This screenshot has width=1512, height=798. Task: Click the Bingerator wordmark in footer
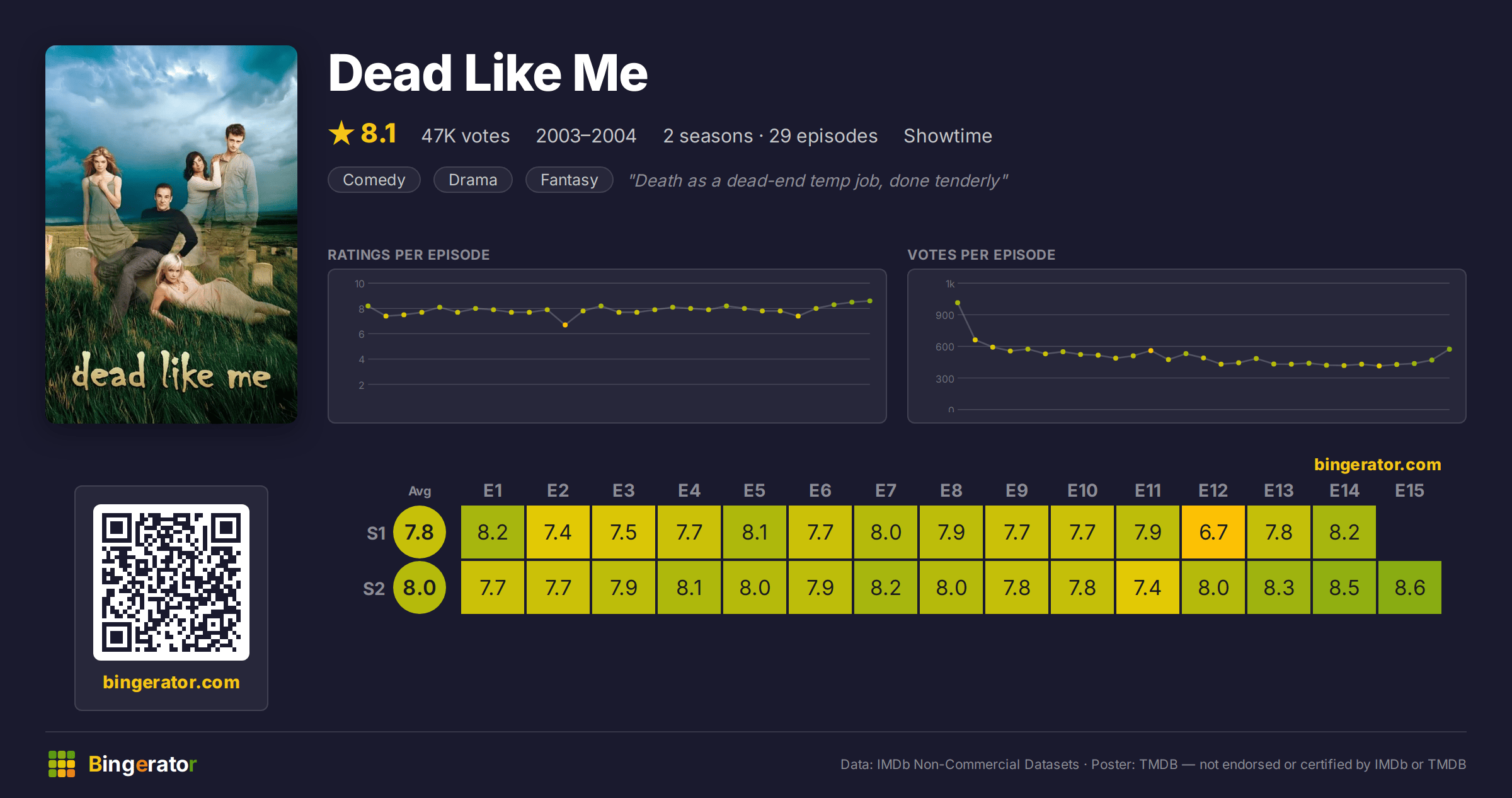coord(142,764)
